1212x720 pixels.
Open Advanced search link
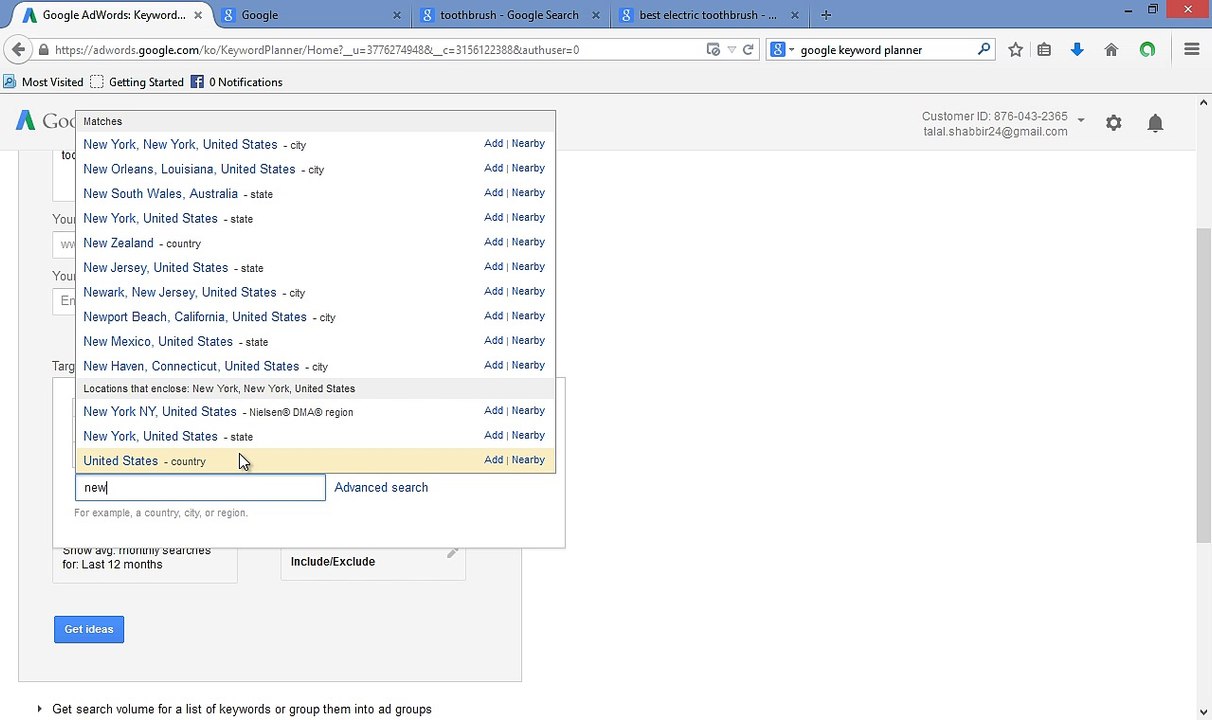381,487
